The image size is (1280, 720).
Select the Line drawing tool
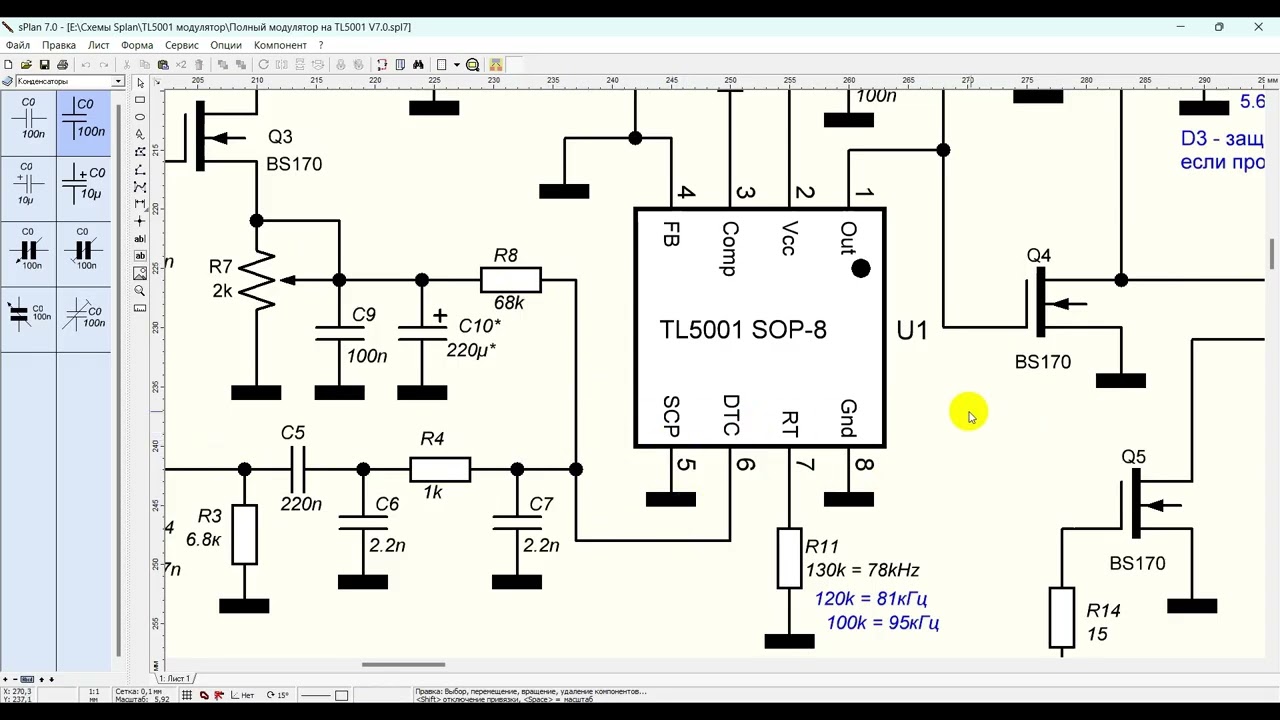pos(140,169)
